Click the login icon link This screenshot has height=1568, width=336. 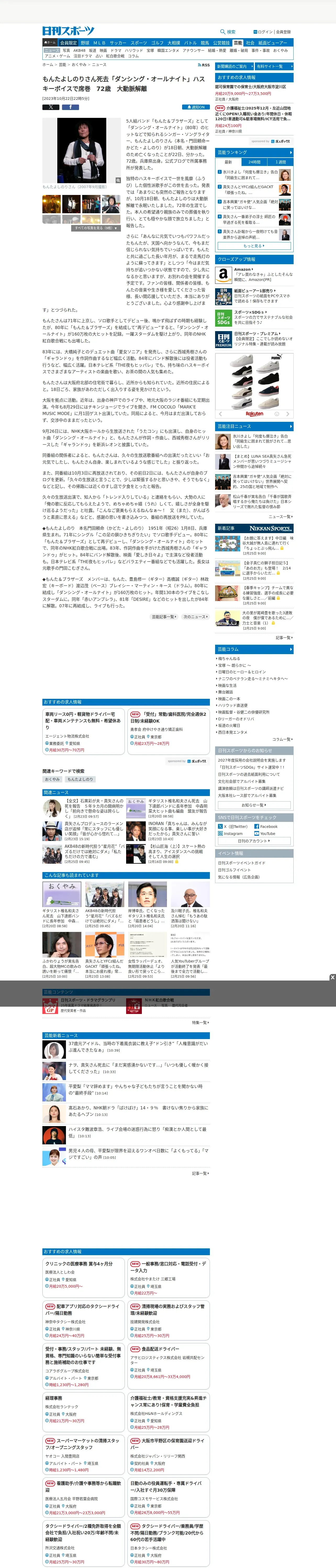255,32
